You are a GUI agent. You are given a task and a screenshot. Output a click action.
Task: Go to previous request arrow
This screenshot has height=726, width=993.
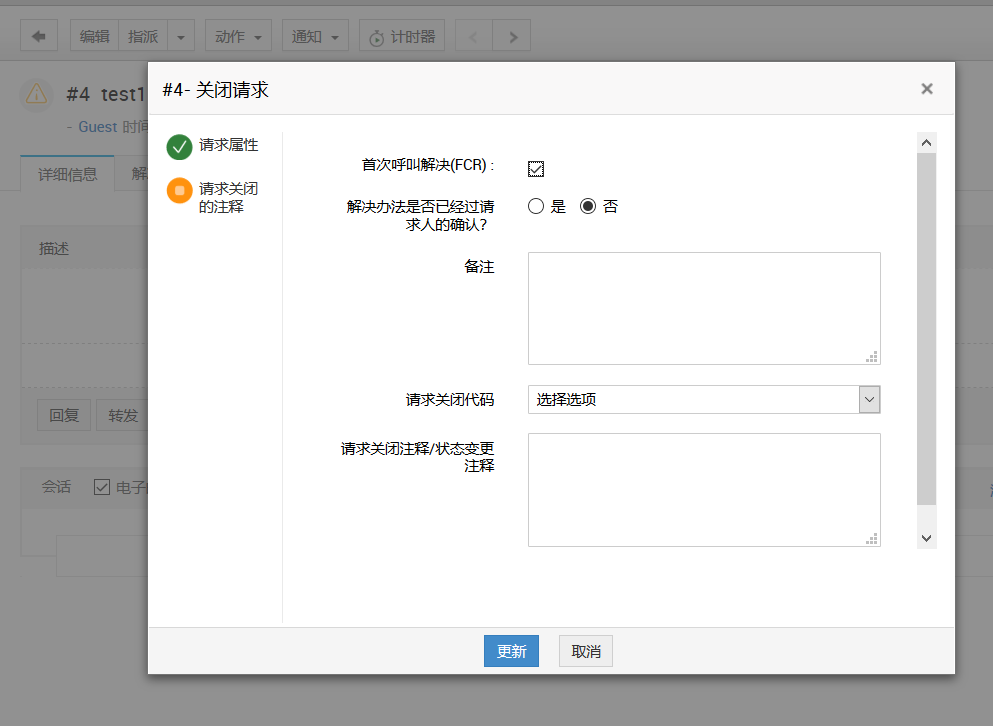(x=474, y=37)
